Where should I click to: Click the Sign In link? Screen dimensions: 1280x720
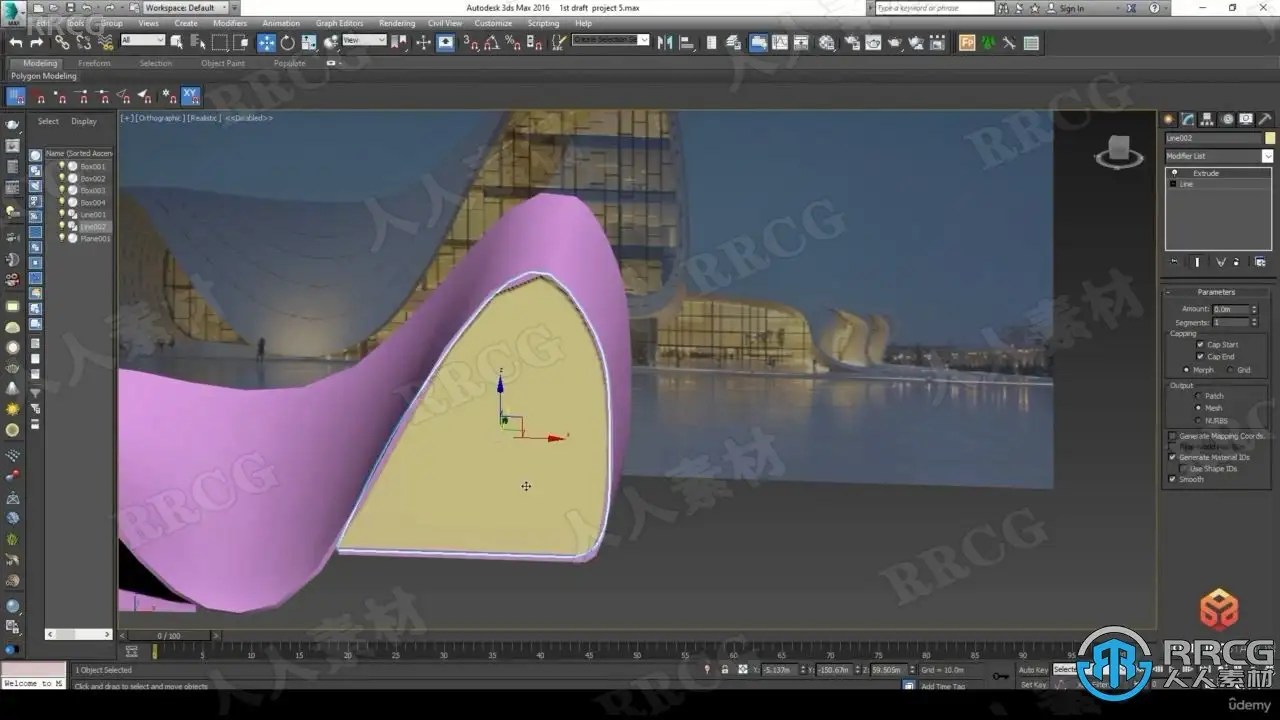point(1071,8)
